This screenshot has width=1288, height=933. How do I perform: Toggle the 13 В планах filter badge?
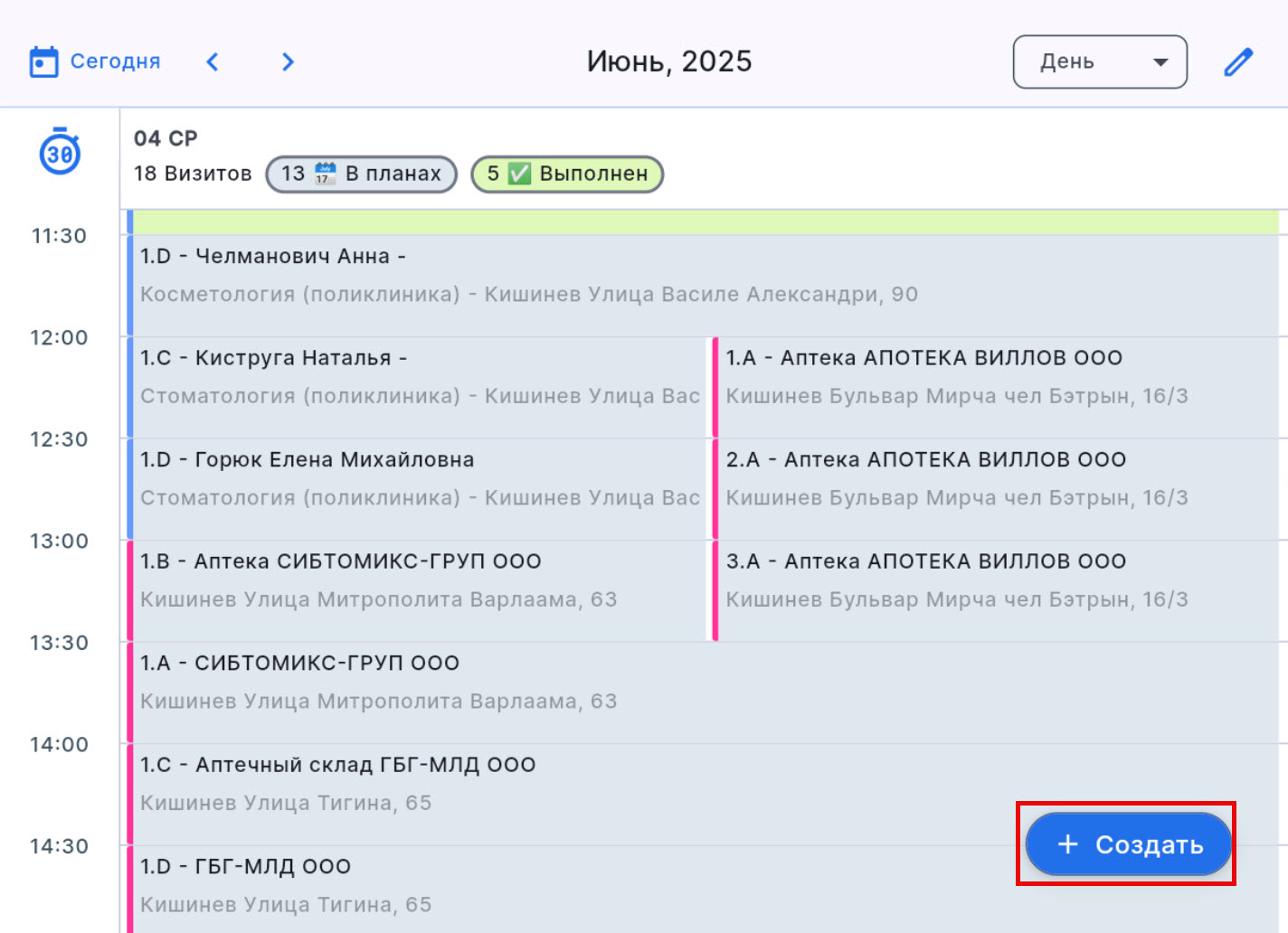(361, 174)
